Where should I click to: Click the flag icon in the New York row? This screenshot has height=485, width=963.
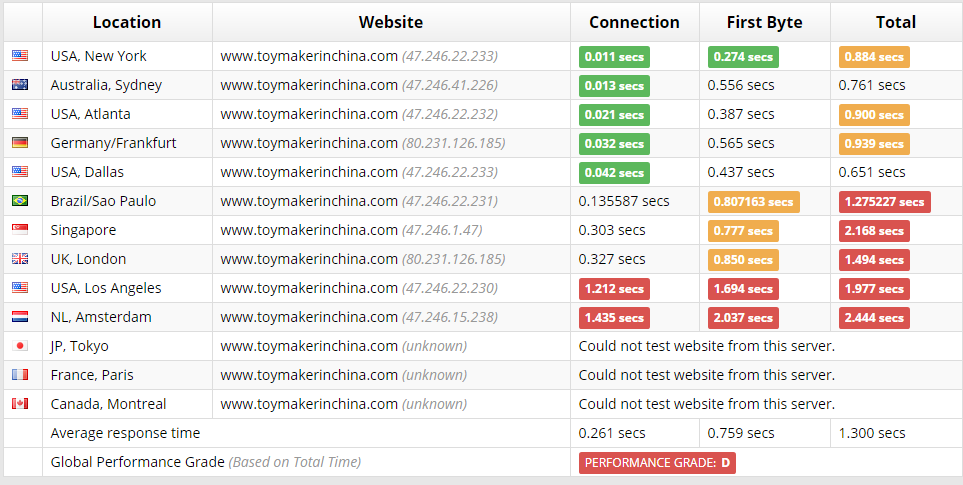pos(20,56)
